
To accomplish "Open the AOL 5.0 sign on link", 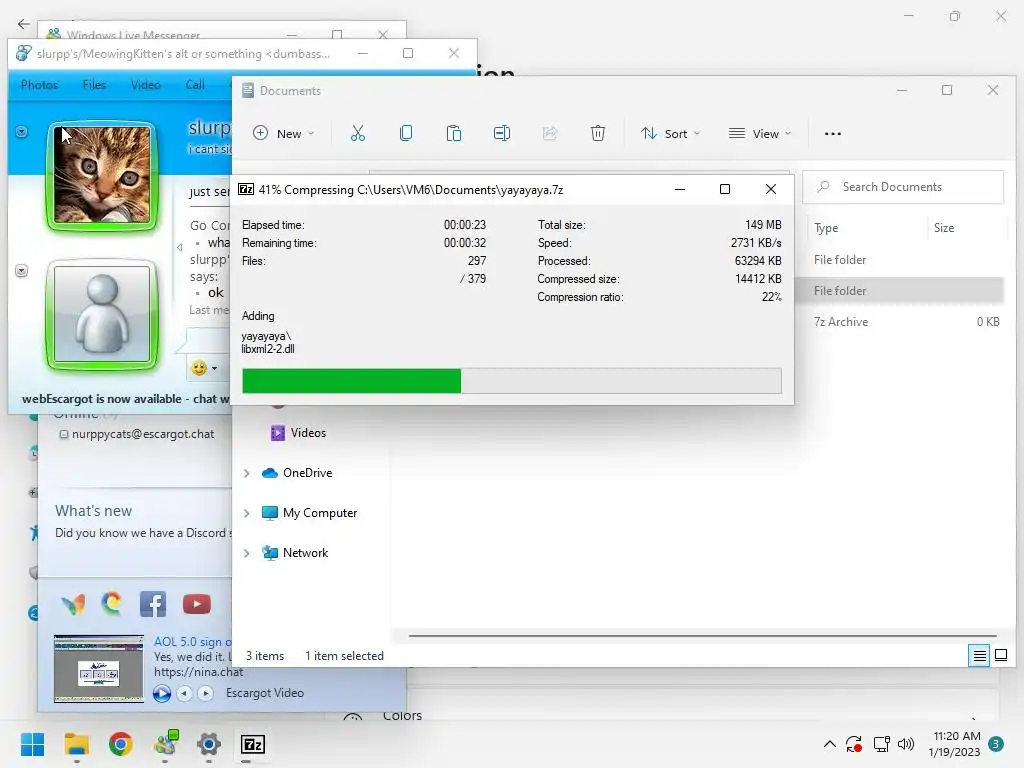I will point(193,642).
